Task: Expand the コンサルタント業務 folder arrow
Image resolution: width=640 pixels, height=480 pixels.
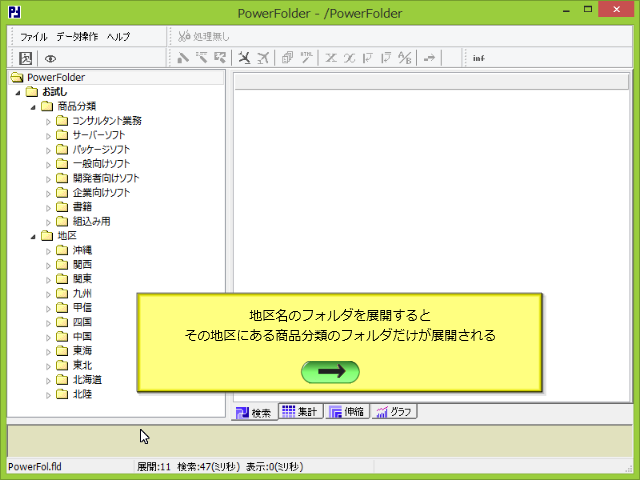Action: [x=48, y=122]
